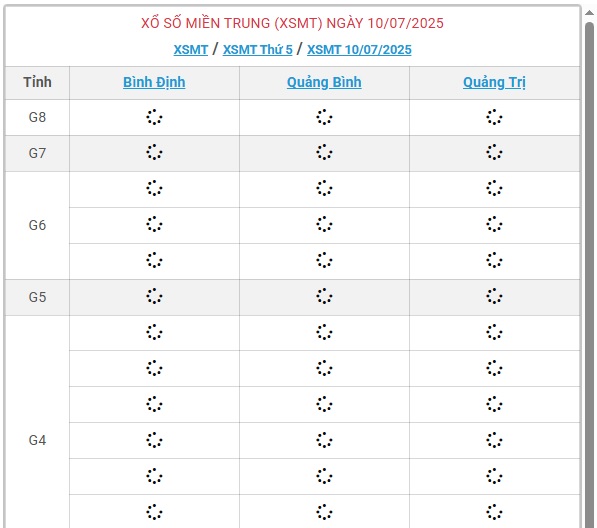Open the Bình Định province link
The height and width of the screenshot is (528, 597).
click(154, 83)
